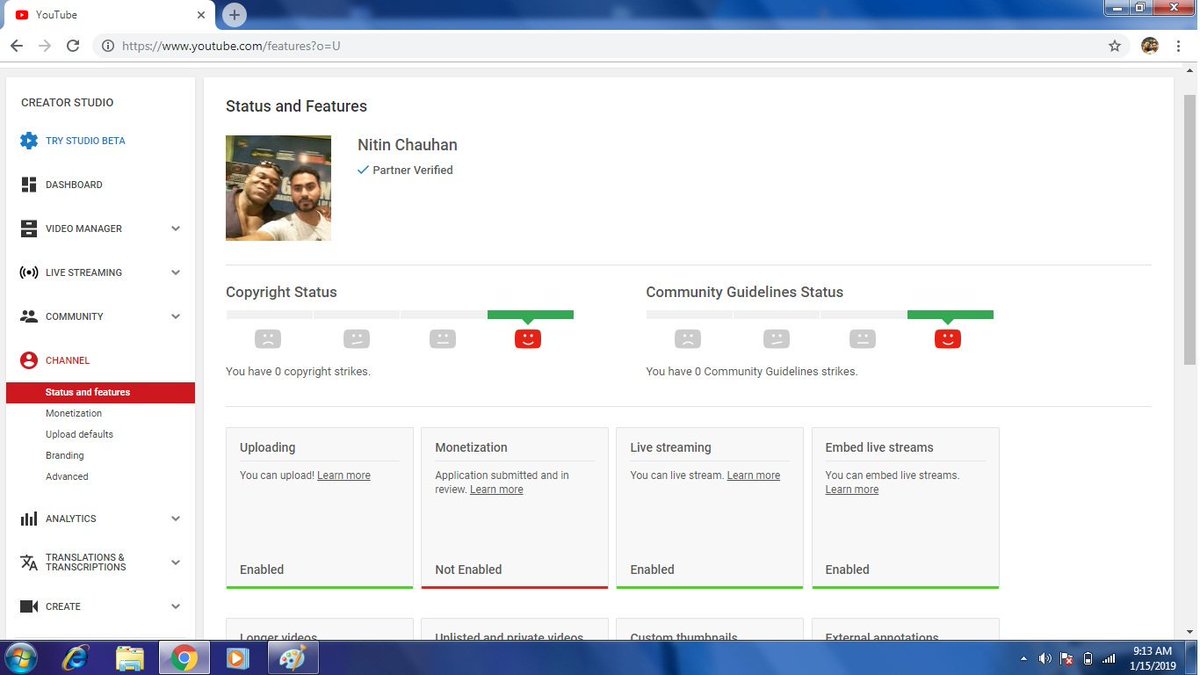Show hidden tray icons arrow
The height and width of the screenshot is (675, 1200).
tap(1023, 659)
